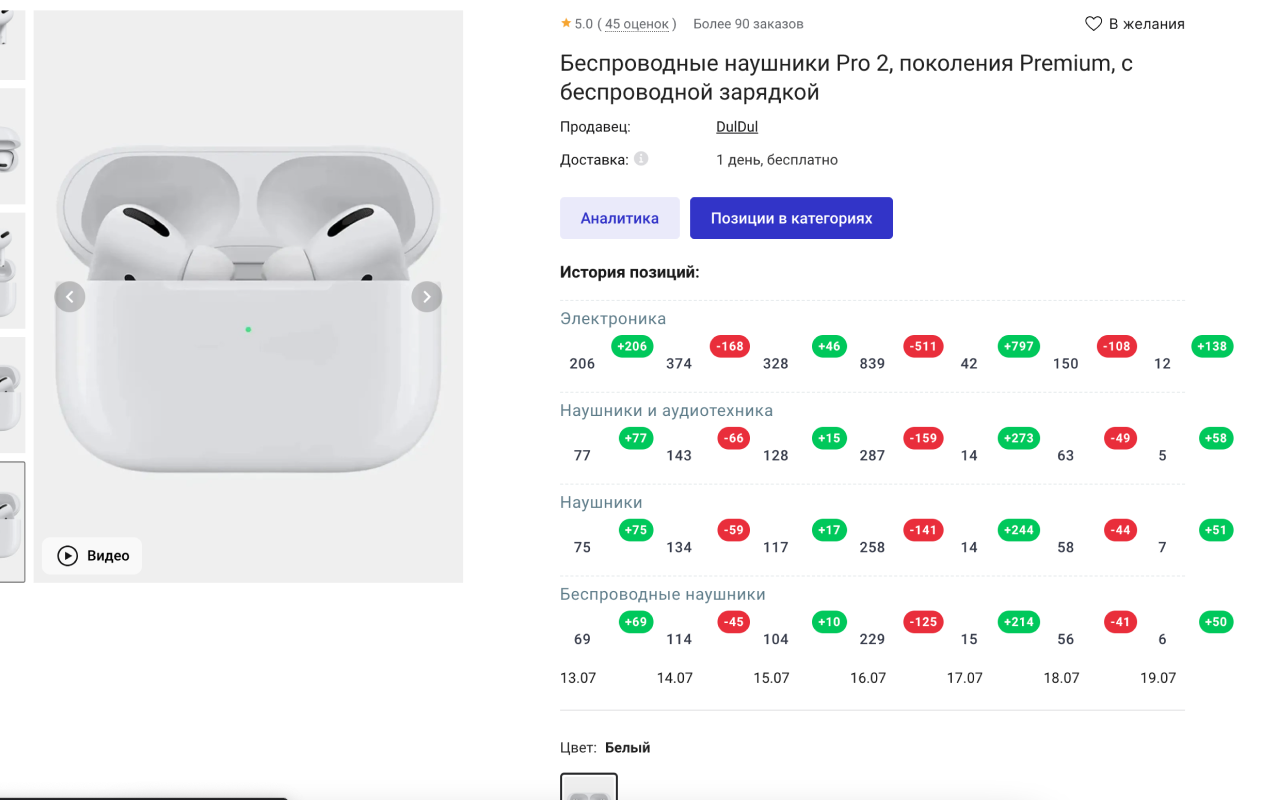Click the red -511 badge in Электроника row
Image resolution: width=1280 pixels, height=800 pixels.
tap(922, 346)
